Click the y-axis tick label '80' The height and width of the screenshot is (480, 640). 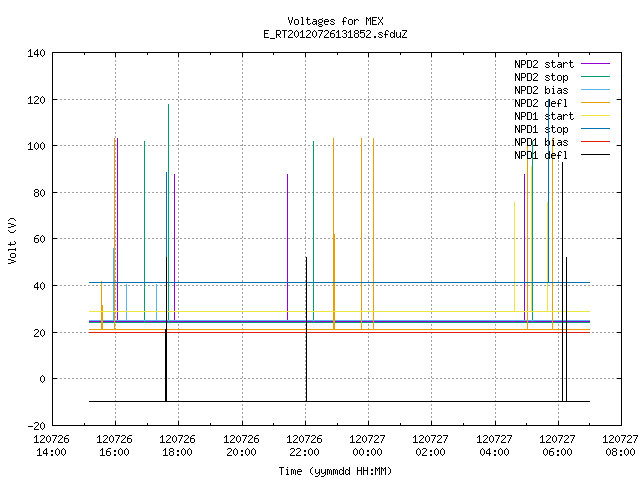(x=40, y=193)
